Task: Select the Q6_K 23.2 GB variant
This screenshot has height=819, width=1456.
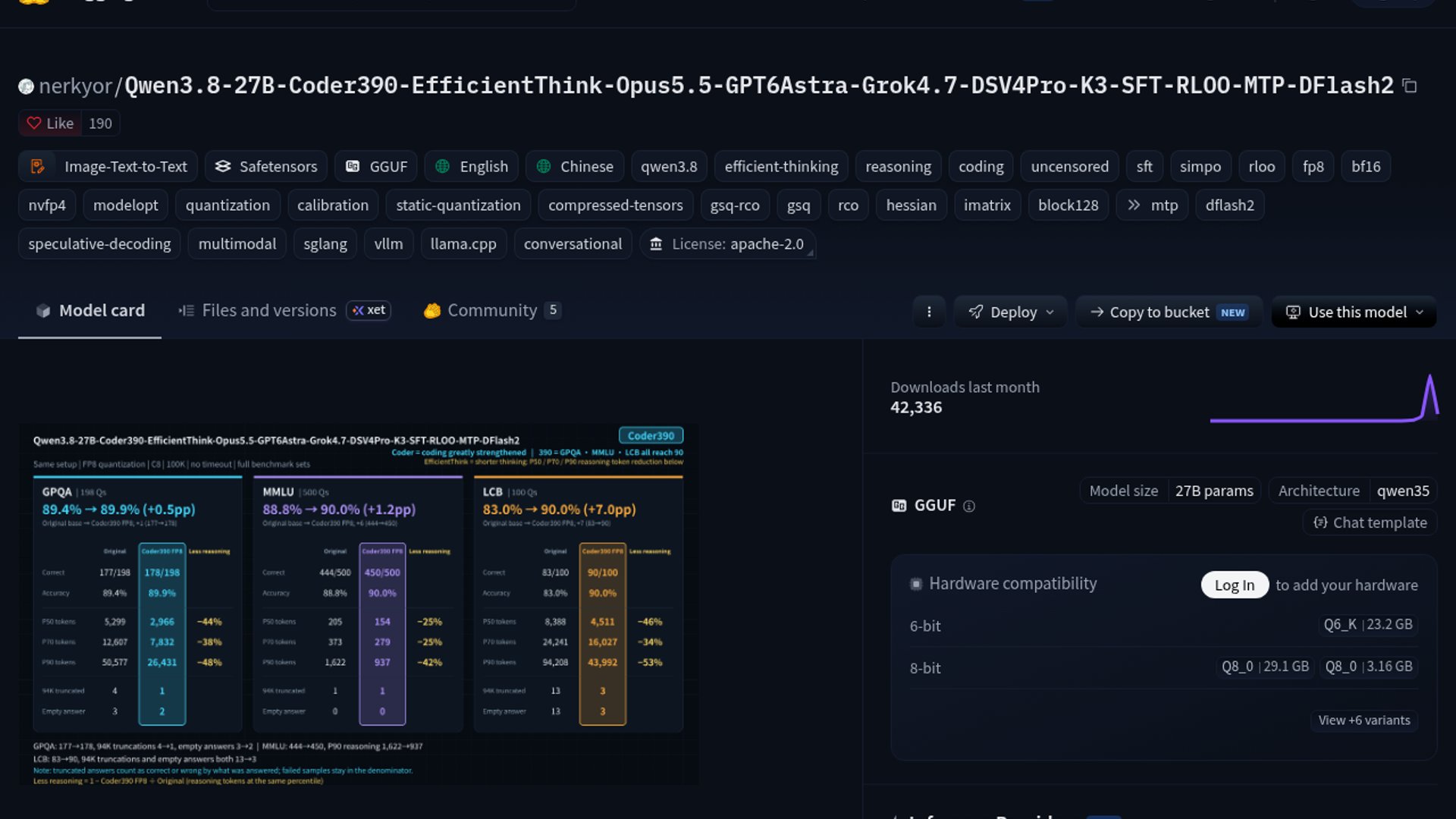Action: click(x=1368, y=624)
